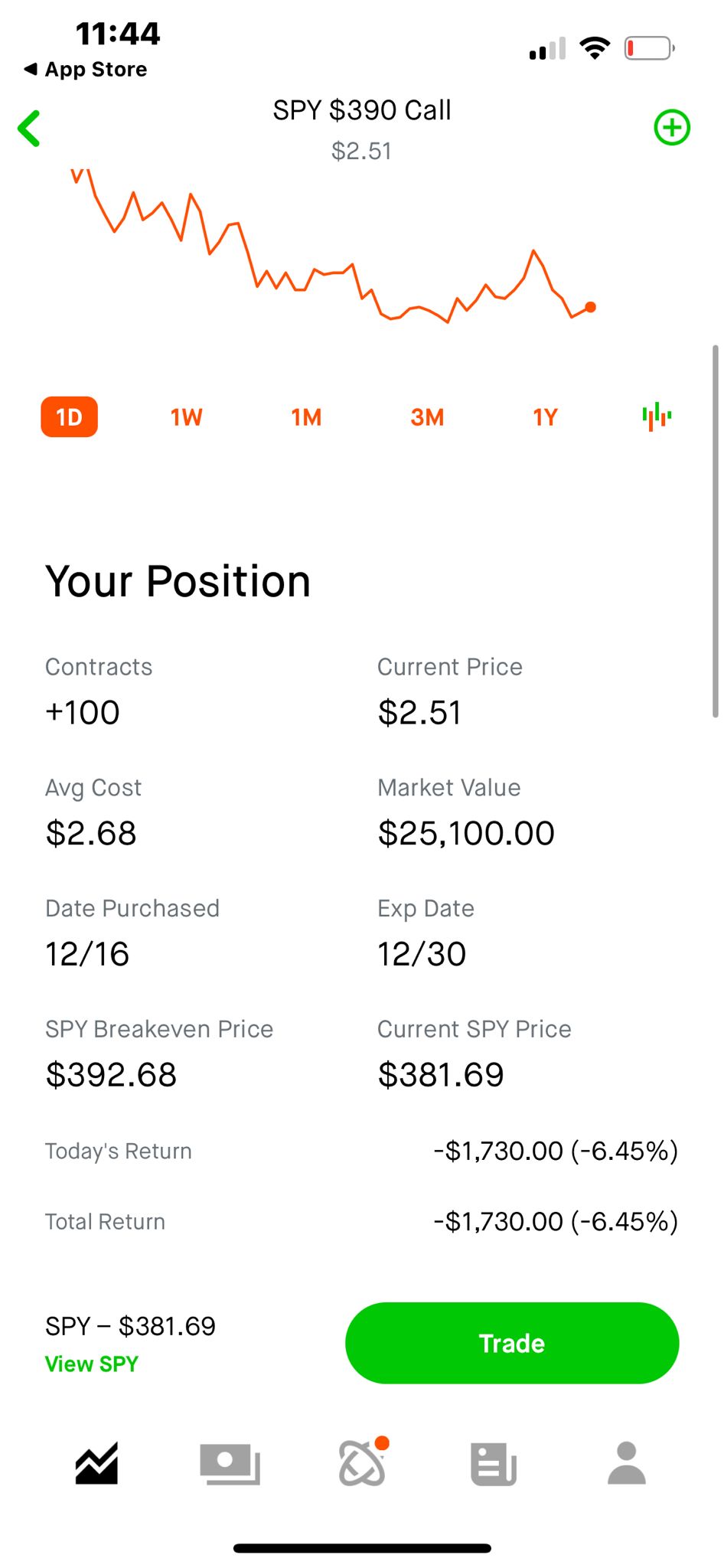
Task: Open the crypto browse tab with notification
Action: pyautogui.click(x=362, y=1463)
